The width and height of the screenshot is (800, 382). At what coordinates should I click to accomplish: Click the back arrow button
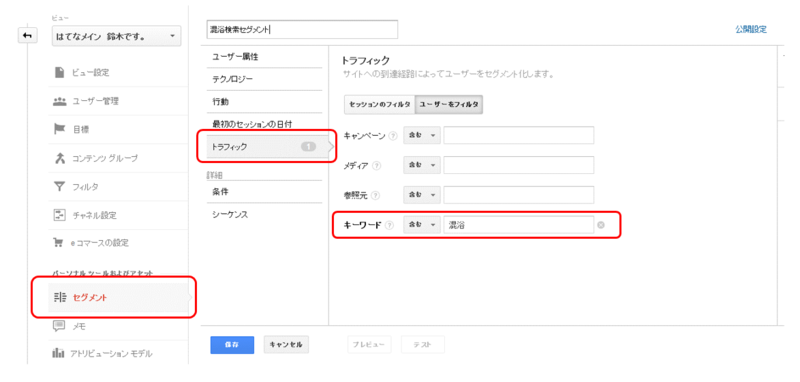[28, 36]
